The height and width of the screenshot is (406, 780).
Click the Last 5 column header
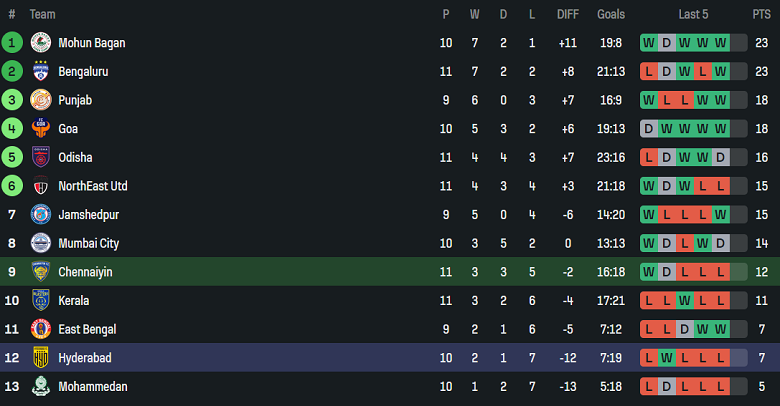click(x=694, y=14)
